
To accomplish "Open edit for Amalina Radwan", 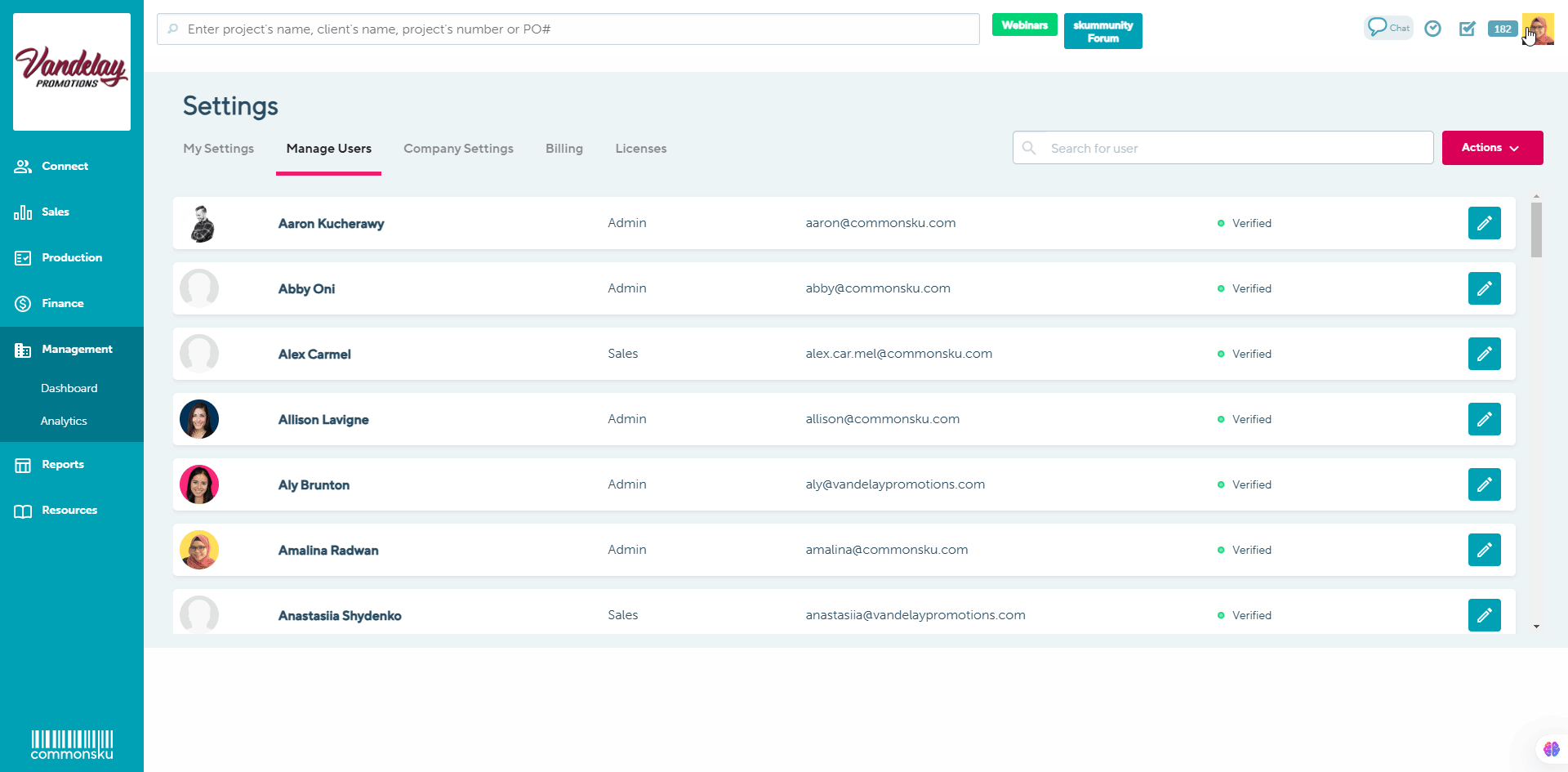I will pos(1484,550).
